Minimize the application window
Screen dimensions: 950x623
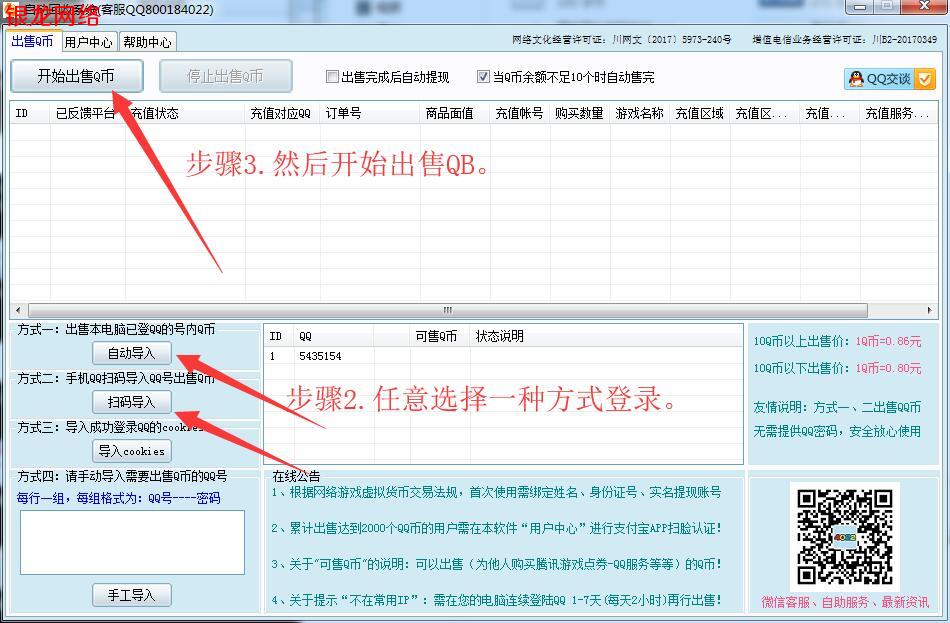tap(859, 6)
